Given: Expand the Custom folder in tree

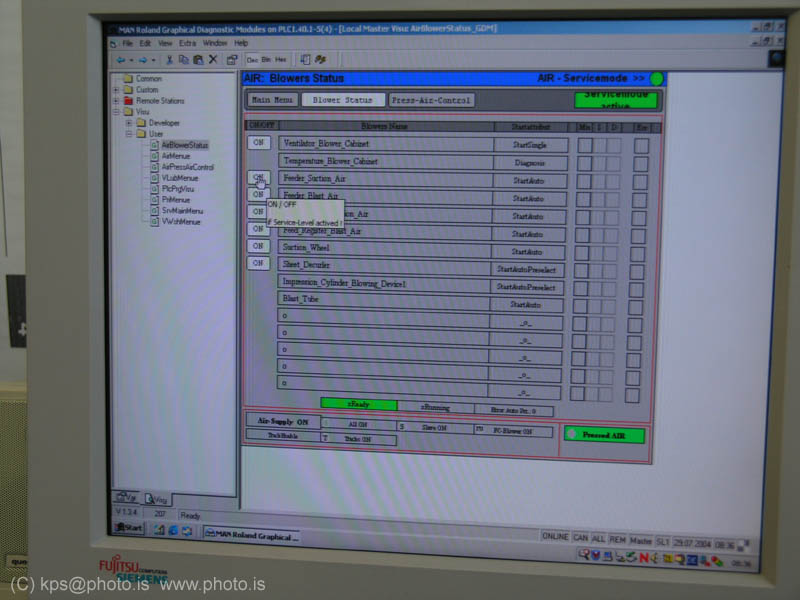Looking at the screenshot, I should (x=117, y=90).
